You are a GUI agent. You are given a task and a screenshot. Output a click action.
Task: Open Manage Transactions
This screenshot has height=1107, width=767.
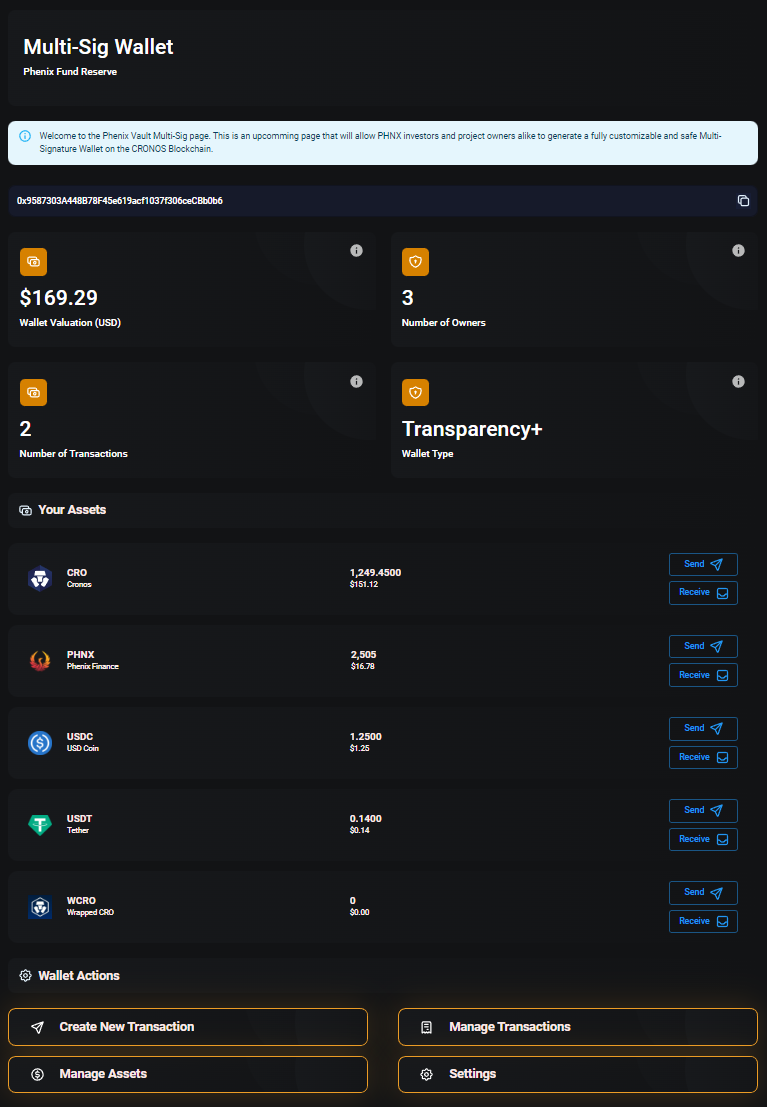point(578,1027)
